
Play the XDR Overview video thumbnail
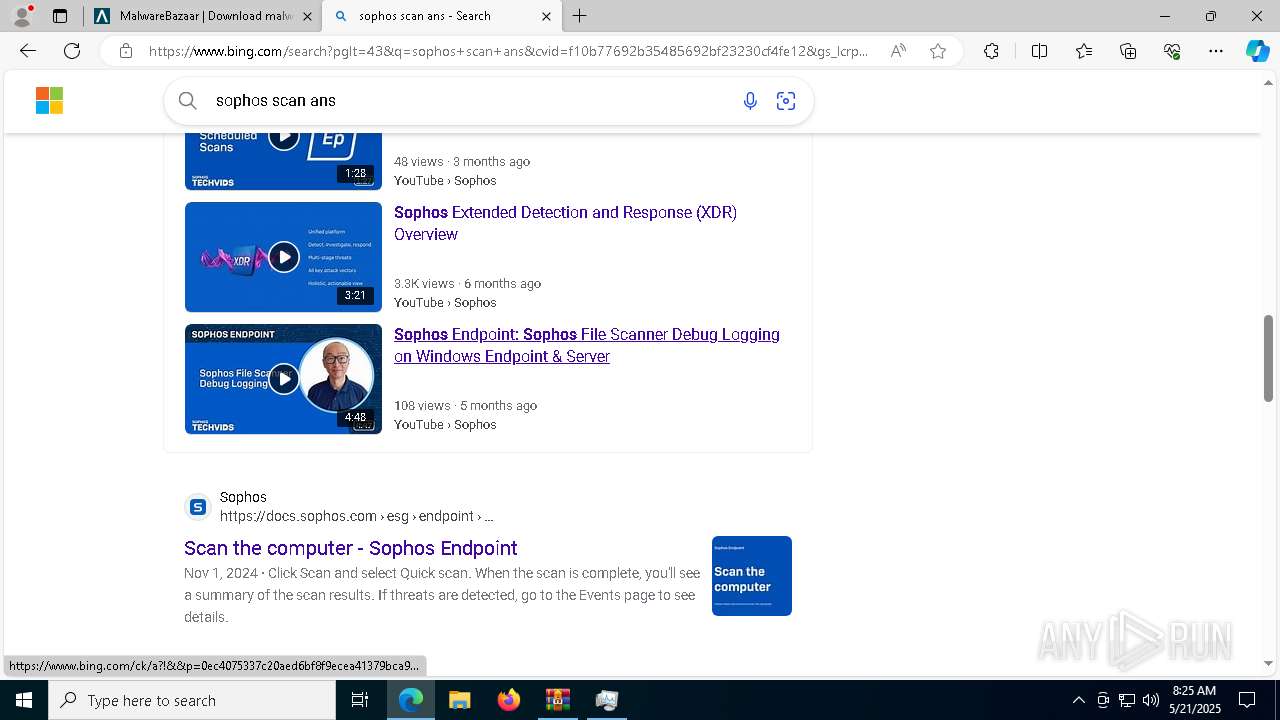point(283,257)
